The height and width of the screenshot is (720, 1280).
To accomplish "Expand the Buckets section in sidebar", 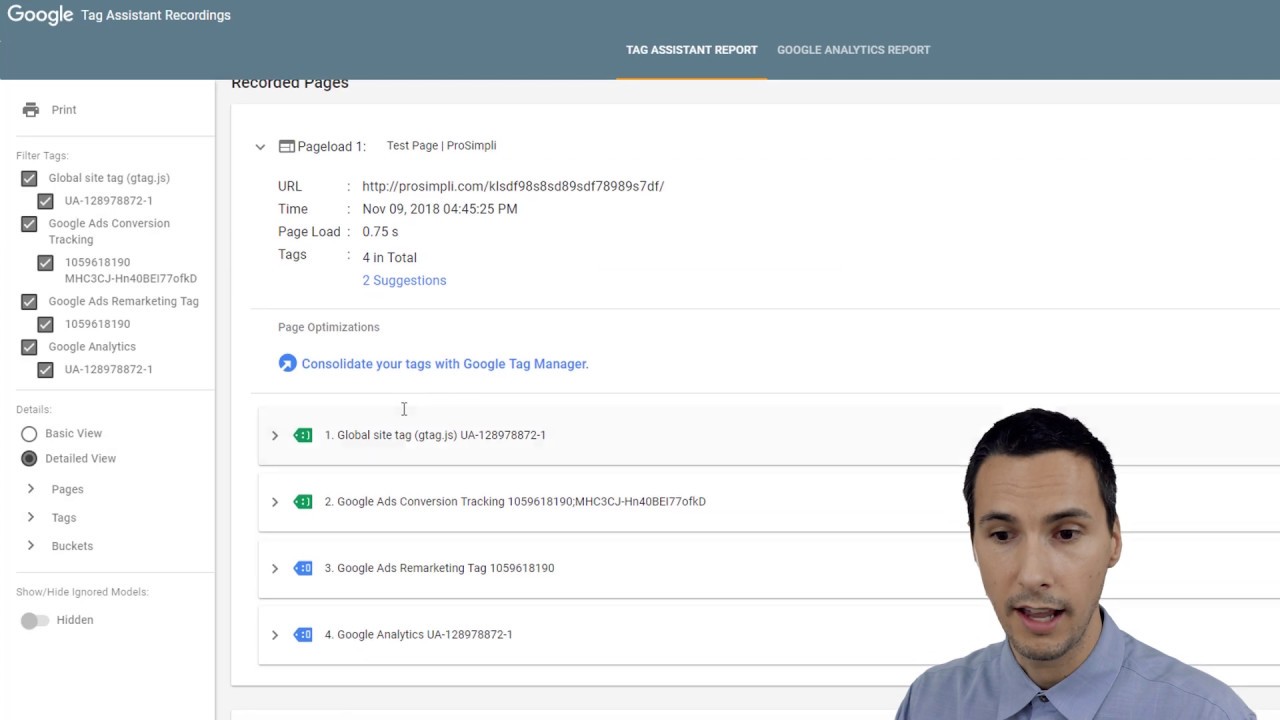I will 31,546.
